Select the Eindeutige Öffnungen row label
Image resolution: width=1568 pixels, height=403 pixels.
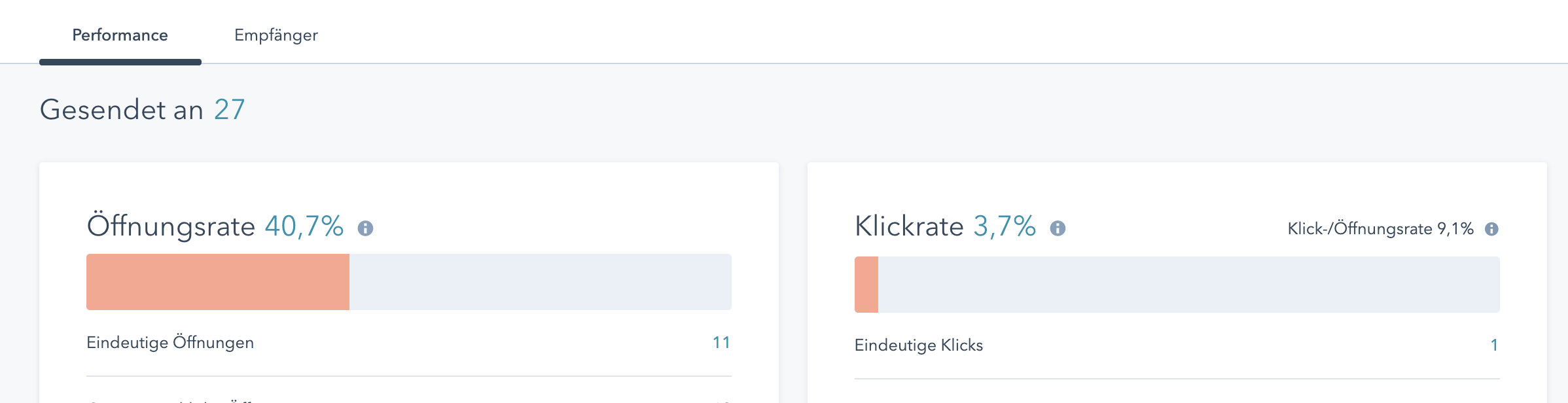coord(170,343)
